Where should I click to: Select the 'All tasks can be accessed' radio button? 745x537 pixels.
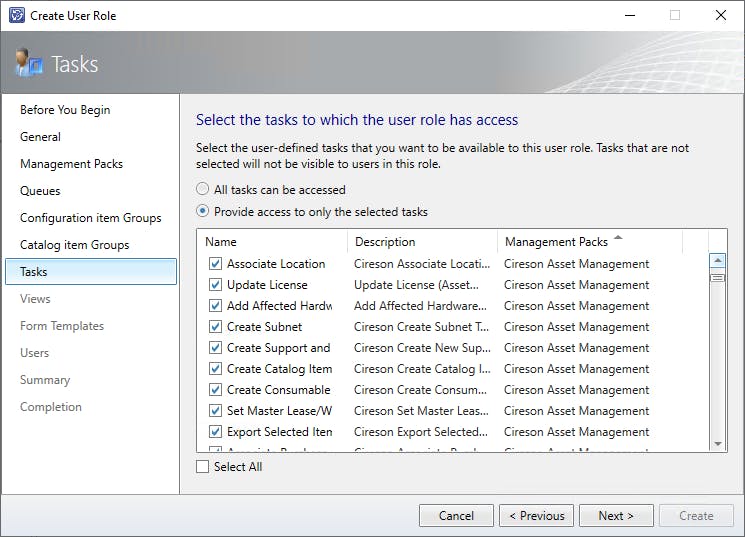(203, 189)
